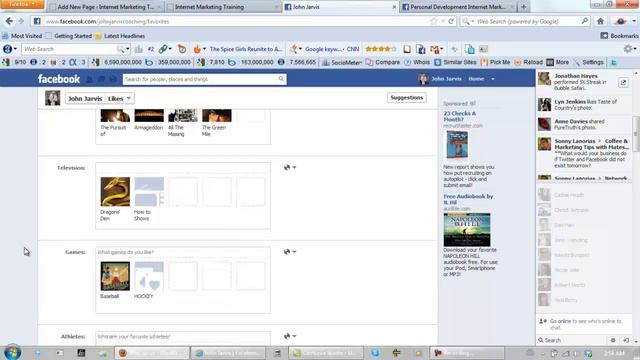Screen dimensions: 640x360
Task: Open Latest Headlines bookmark
Action: pos(120,36)
